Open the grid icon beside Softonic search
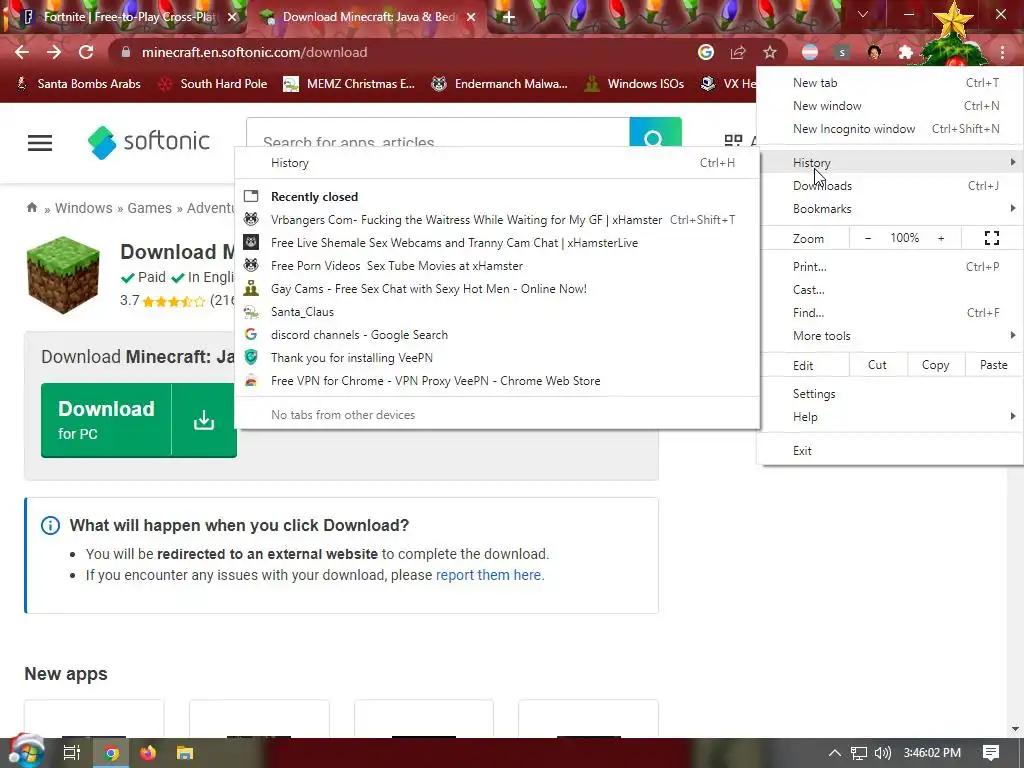This screenshot has width=1024, height=768. tap(733, 140)
